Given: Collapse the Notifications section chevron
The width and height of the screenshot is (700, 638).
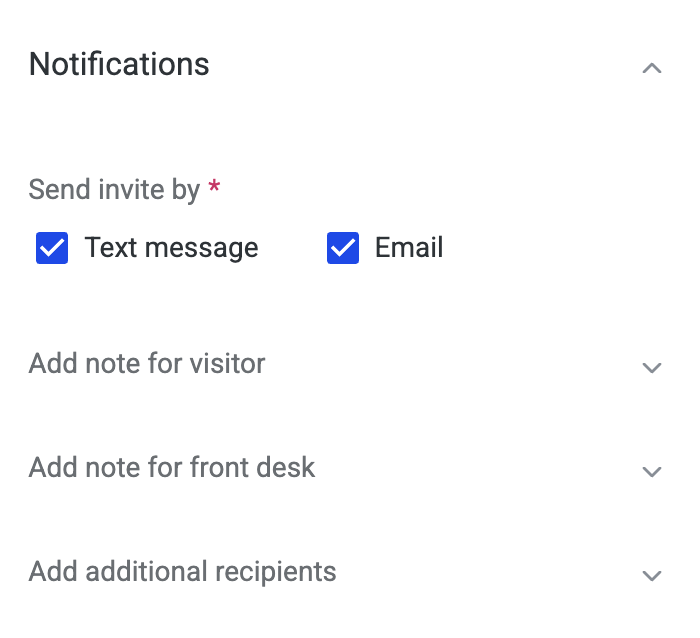Looking at the screenshot, I should point(652,68).
